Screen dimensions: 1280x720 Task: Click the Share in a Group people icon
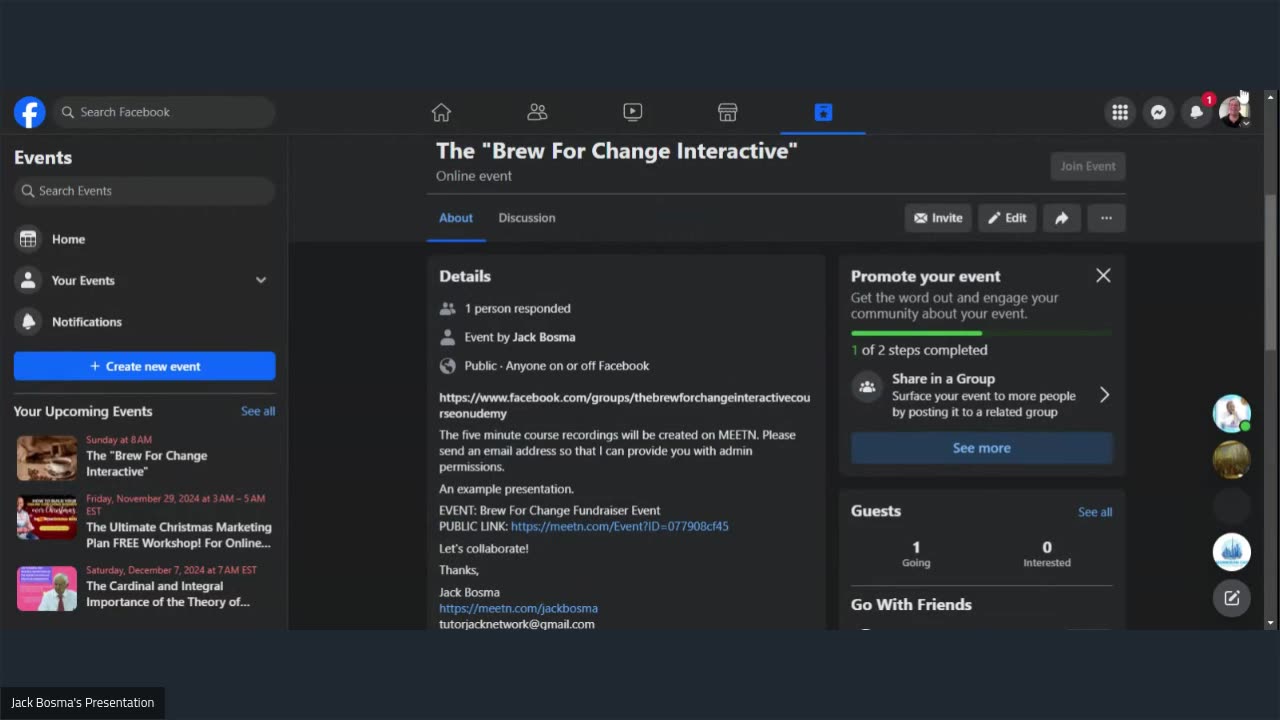pos(867,386)
